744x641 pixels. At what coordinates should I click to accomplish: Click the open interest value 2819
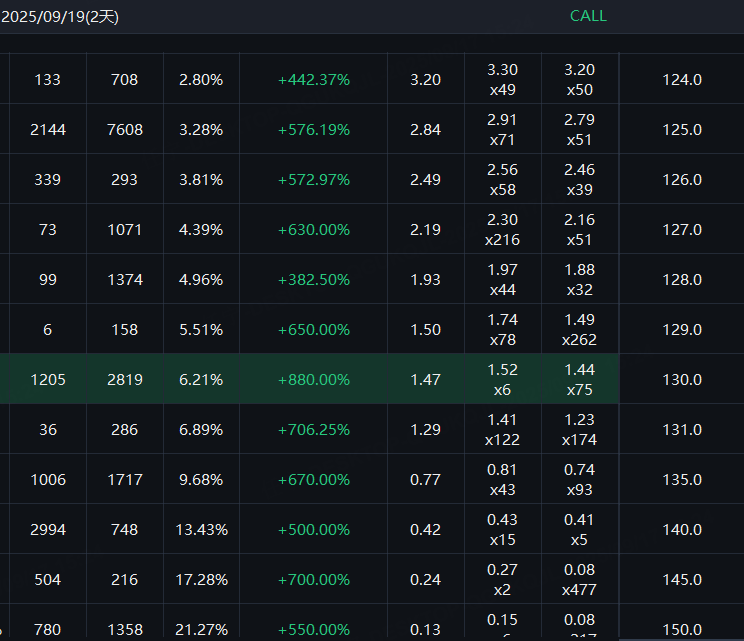pyautogui.click(x=125, y=380)
